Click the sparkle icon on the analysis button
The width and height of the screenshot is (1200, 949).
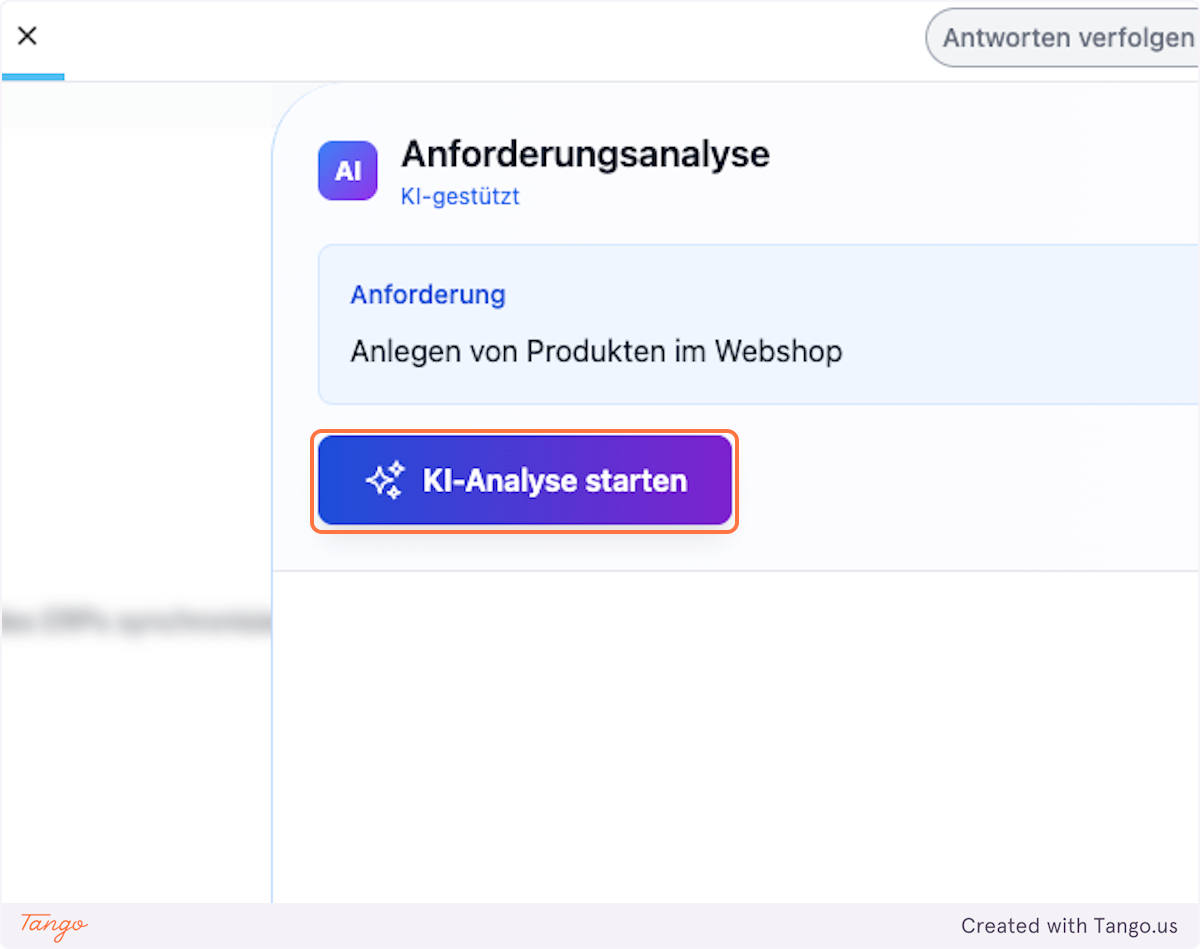385,481
